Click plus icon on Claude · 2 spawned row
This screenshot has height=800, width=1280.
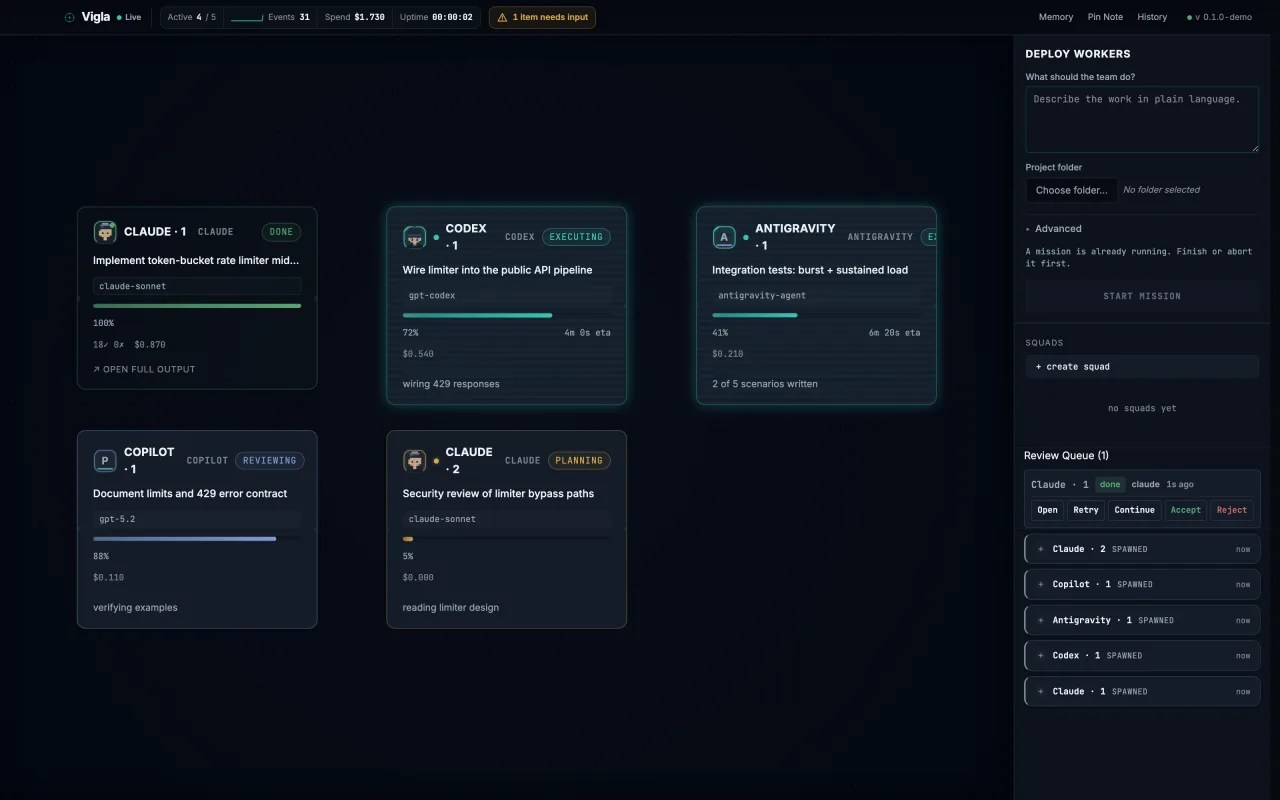[x=1040, y=549]
